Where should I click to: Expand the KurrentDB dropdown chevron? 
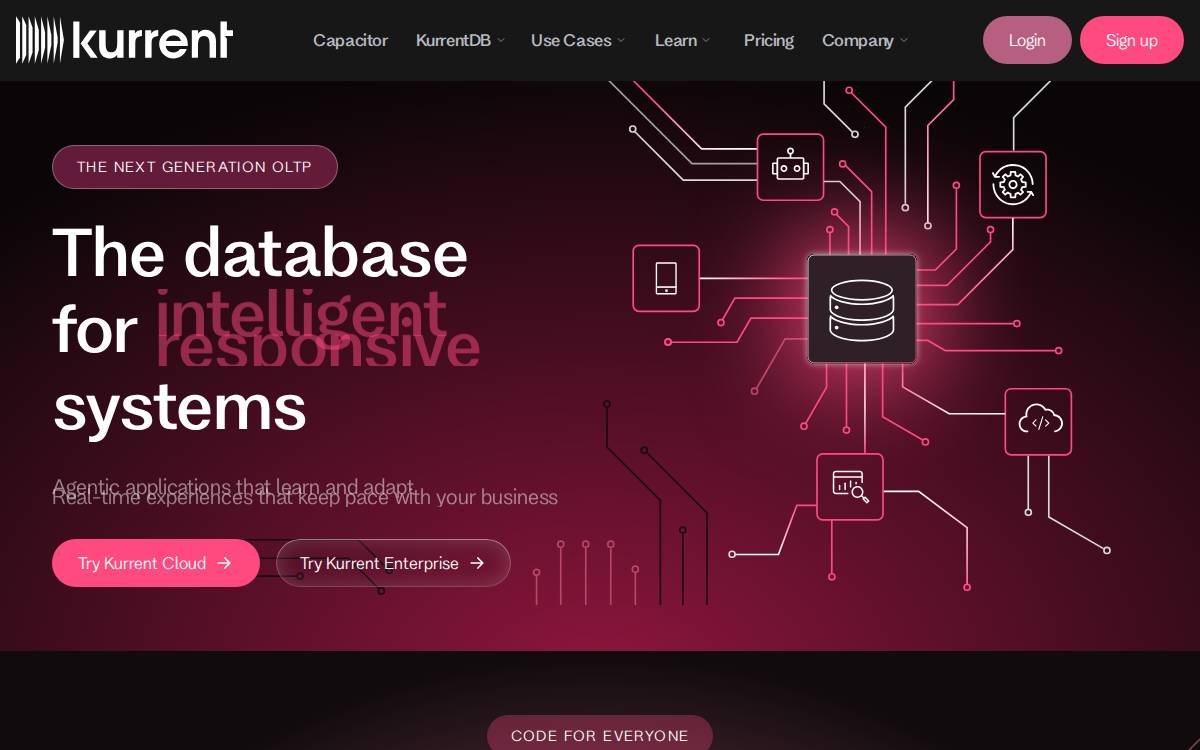501,41
